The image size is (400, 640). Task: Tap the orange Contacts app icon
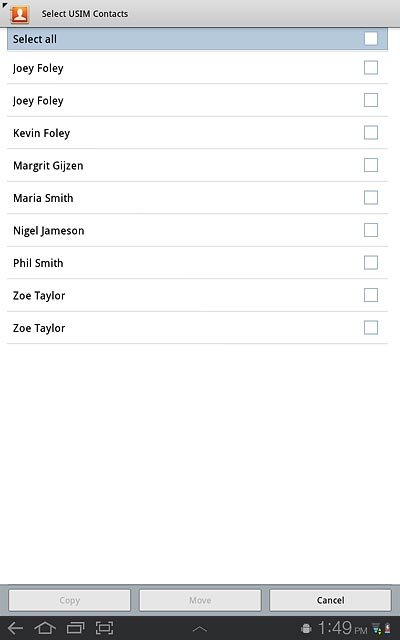[20, 14]
